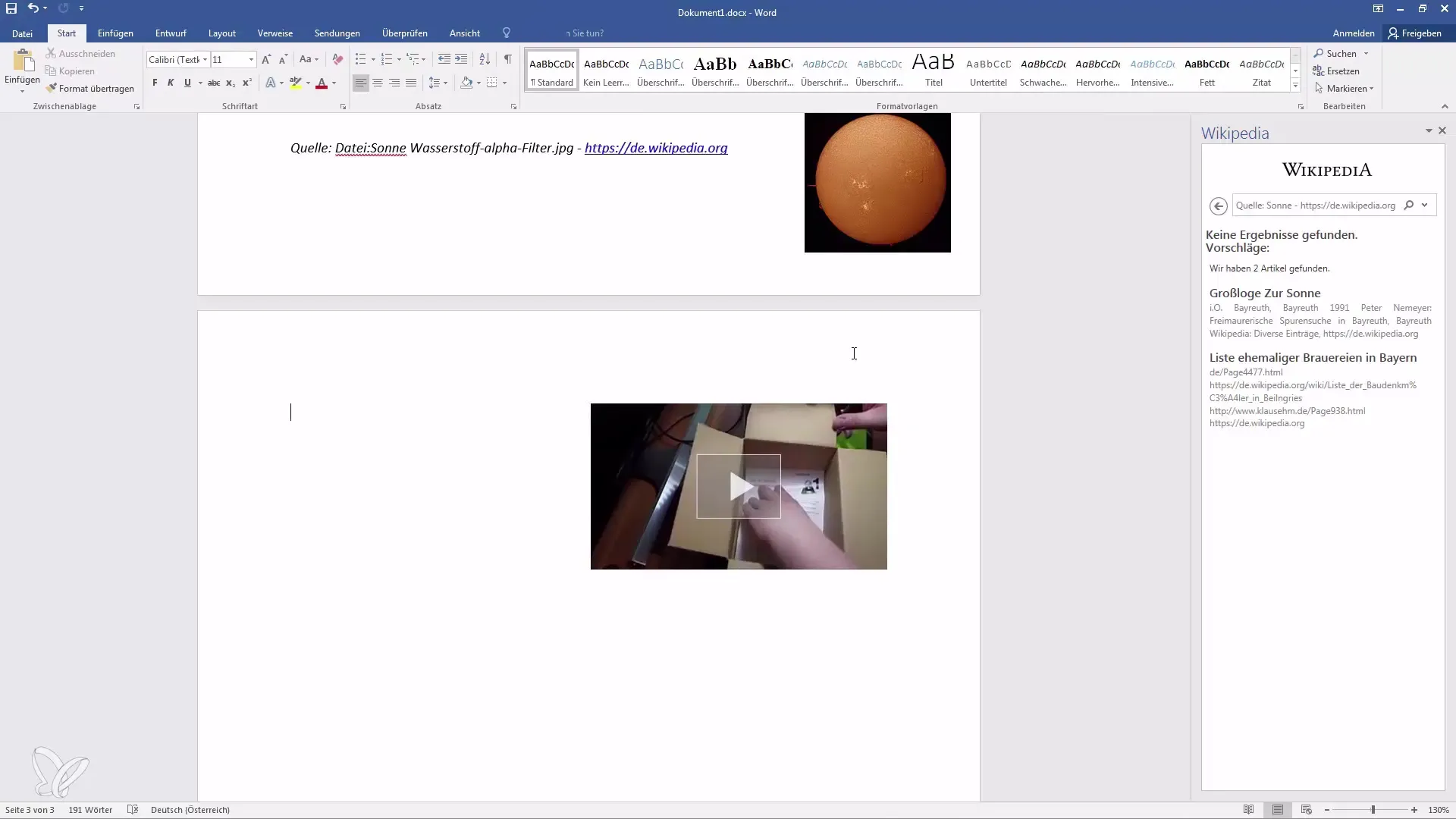Open the Wikipedia pane options dropdown
Image resolution: width=1456 pixels, height=819 pixels.
[x=1429, y=130]
